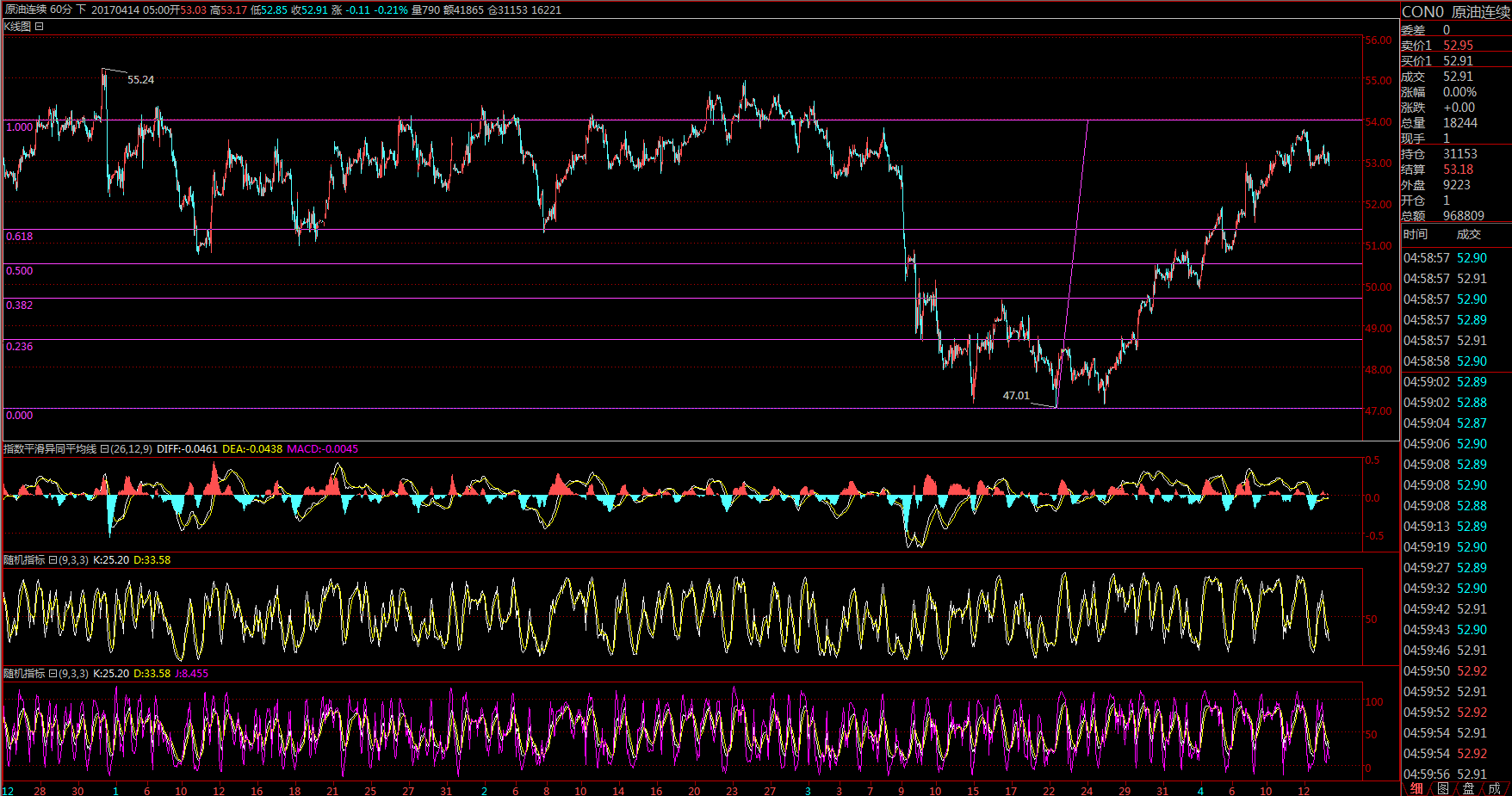Viewport: 1512px width, 796px height.
Task: Open the 盘 tab
Action: pos(1468,788)
